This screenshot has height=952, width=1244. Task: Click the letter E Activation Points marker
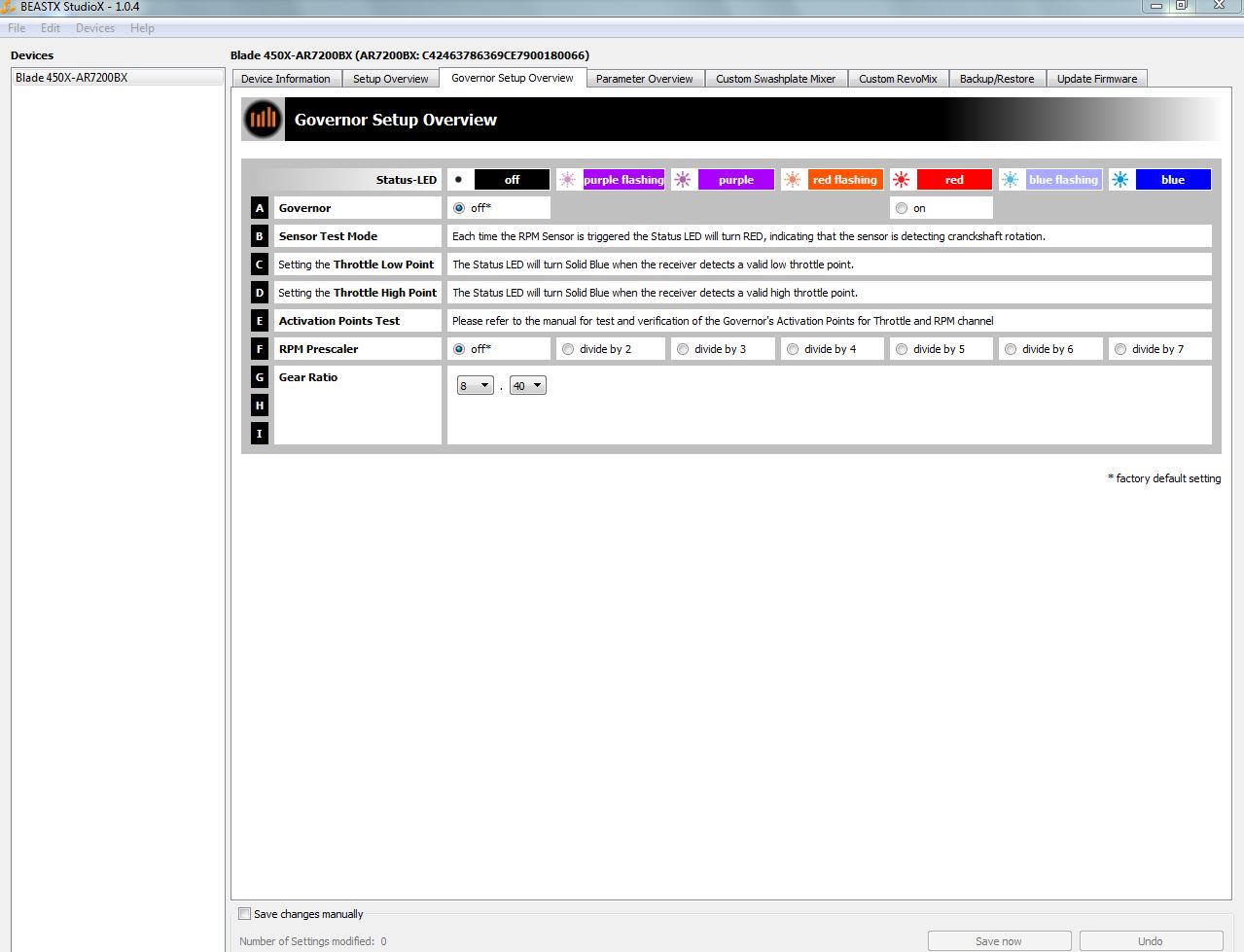259,321
